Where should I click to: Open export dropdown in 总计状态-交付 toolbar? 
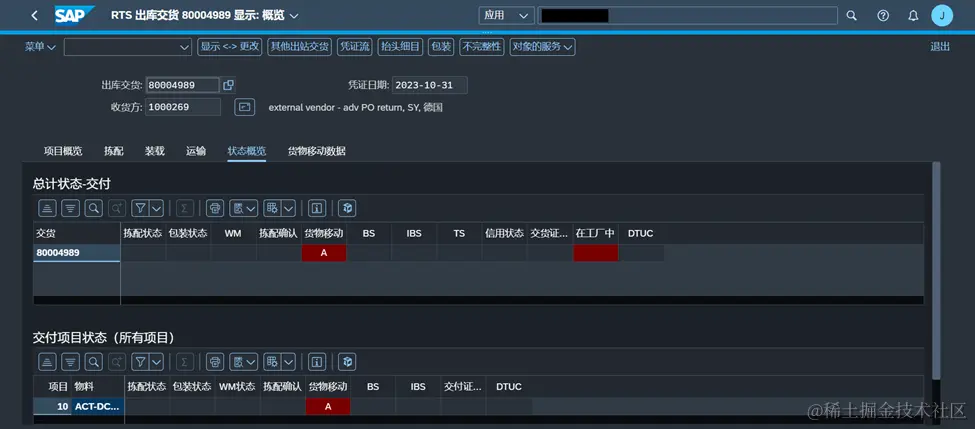(x=244, y=208)
